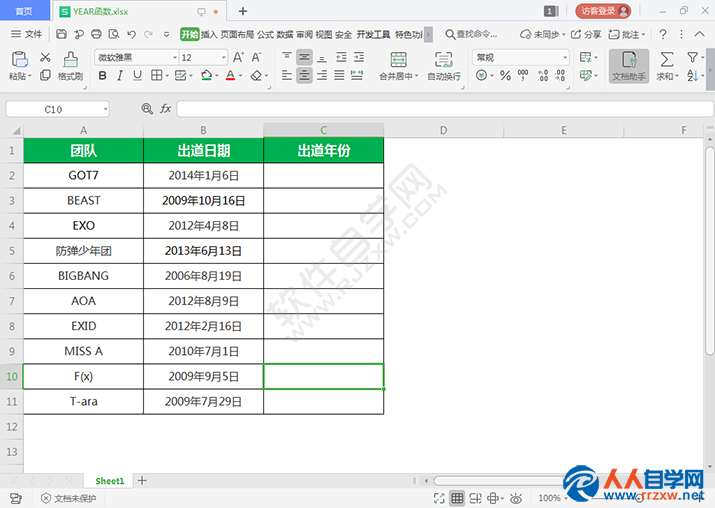Switch to normal grid view in status bar
Image resolution: width=715 pixels, height=508 pixels.
pyautogui.click(x=457, y=498)
